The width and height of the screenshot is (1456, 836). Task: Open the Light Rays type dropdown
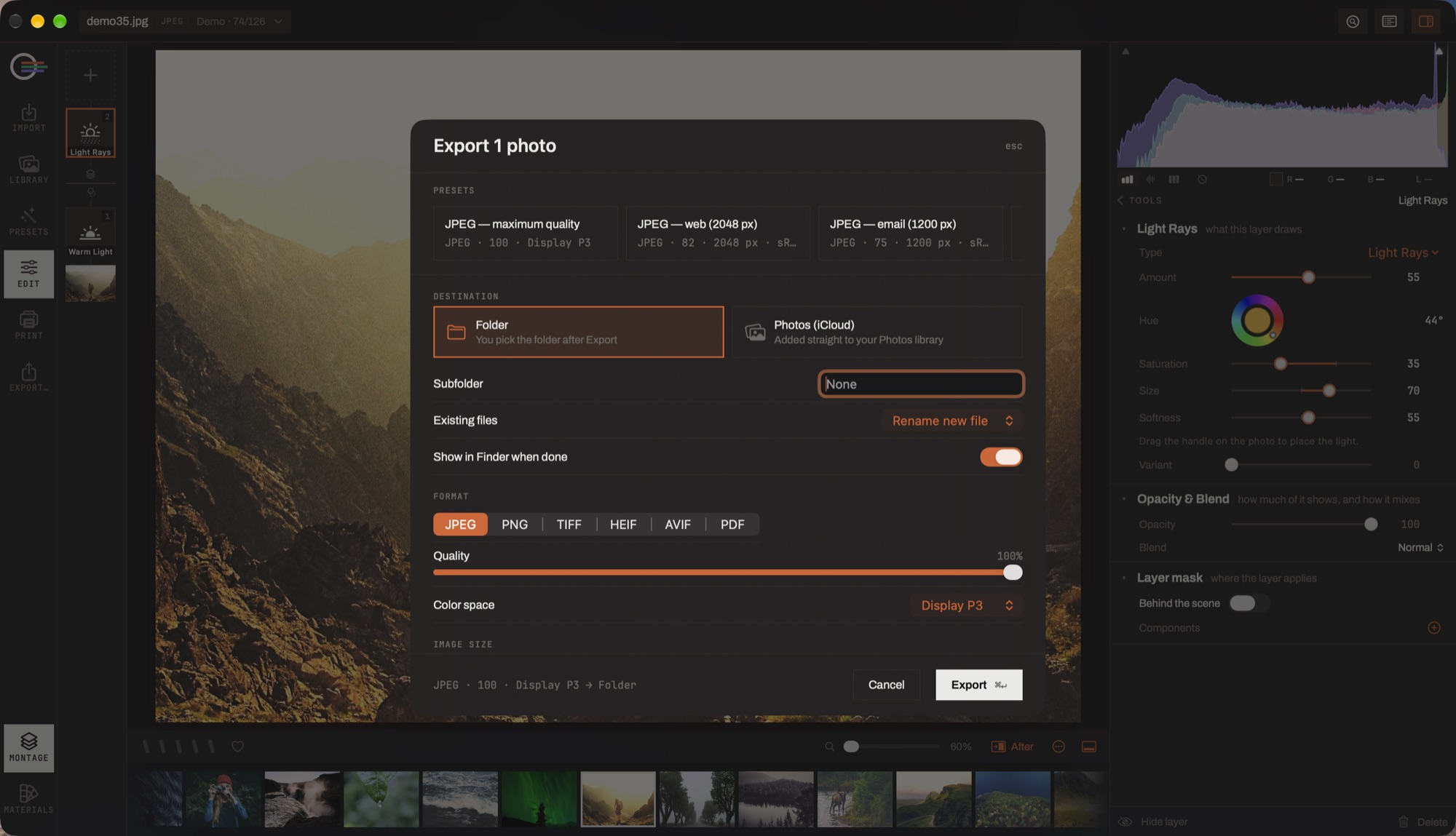coord(1403,252)
